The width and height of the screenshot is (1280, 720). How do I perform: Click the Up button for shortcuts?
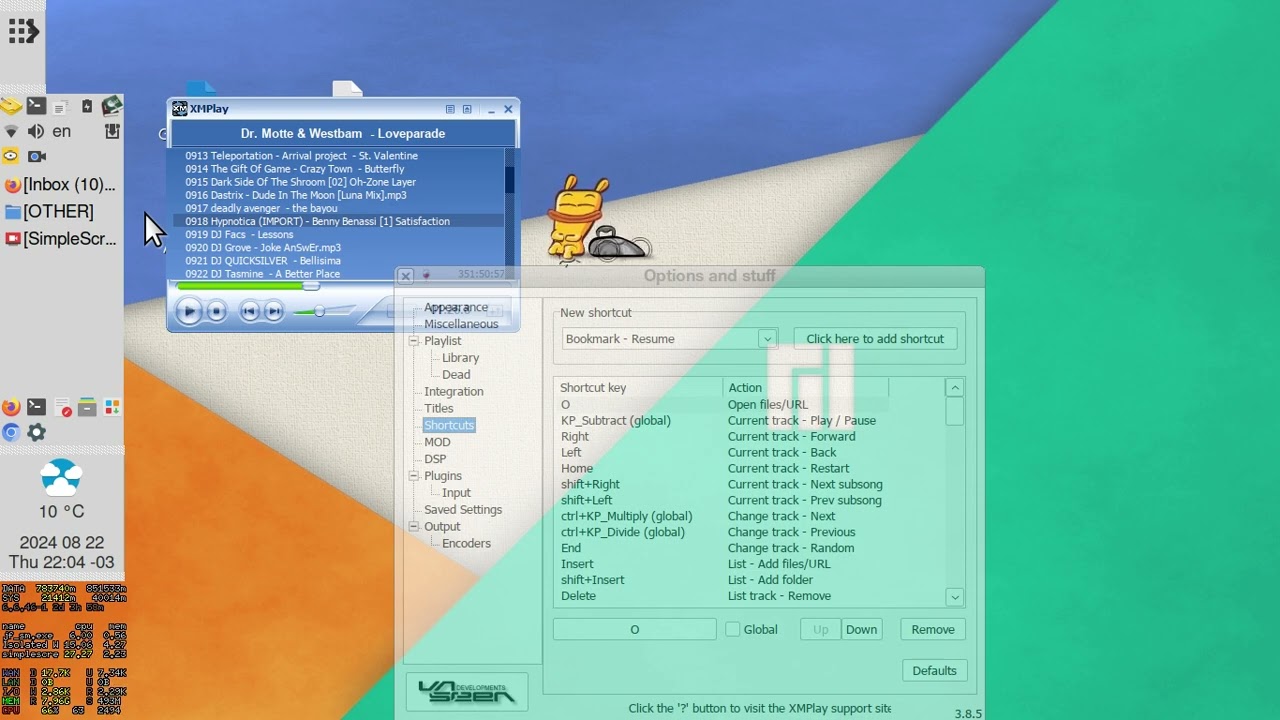tap(820, 629)
